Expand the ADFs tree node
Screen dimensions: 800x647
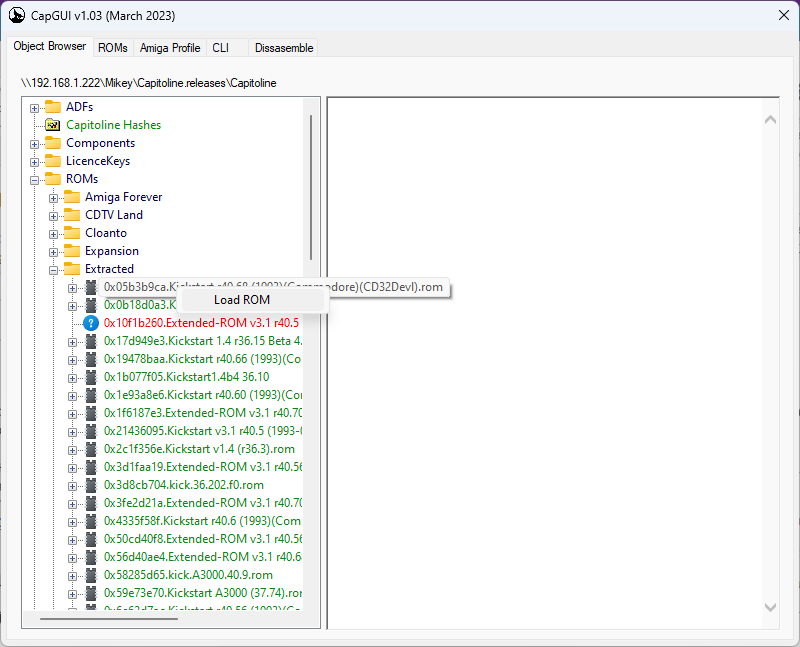click(x=34, y=108)
